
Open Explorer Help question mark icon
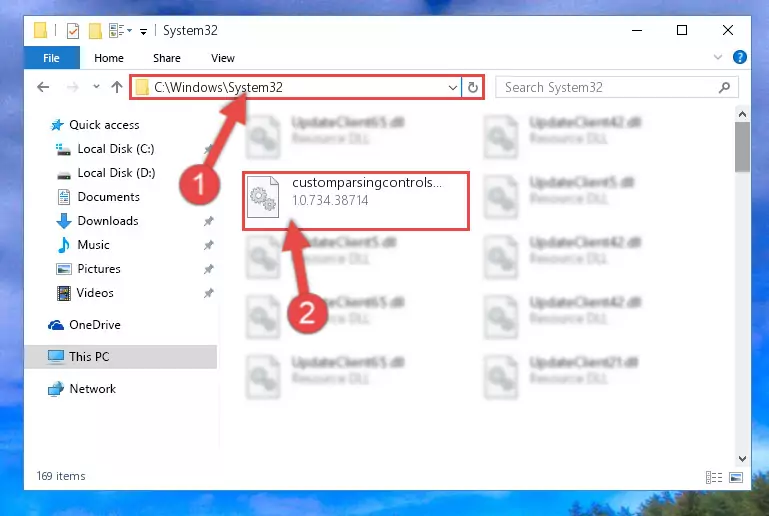[740, 57]
